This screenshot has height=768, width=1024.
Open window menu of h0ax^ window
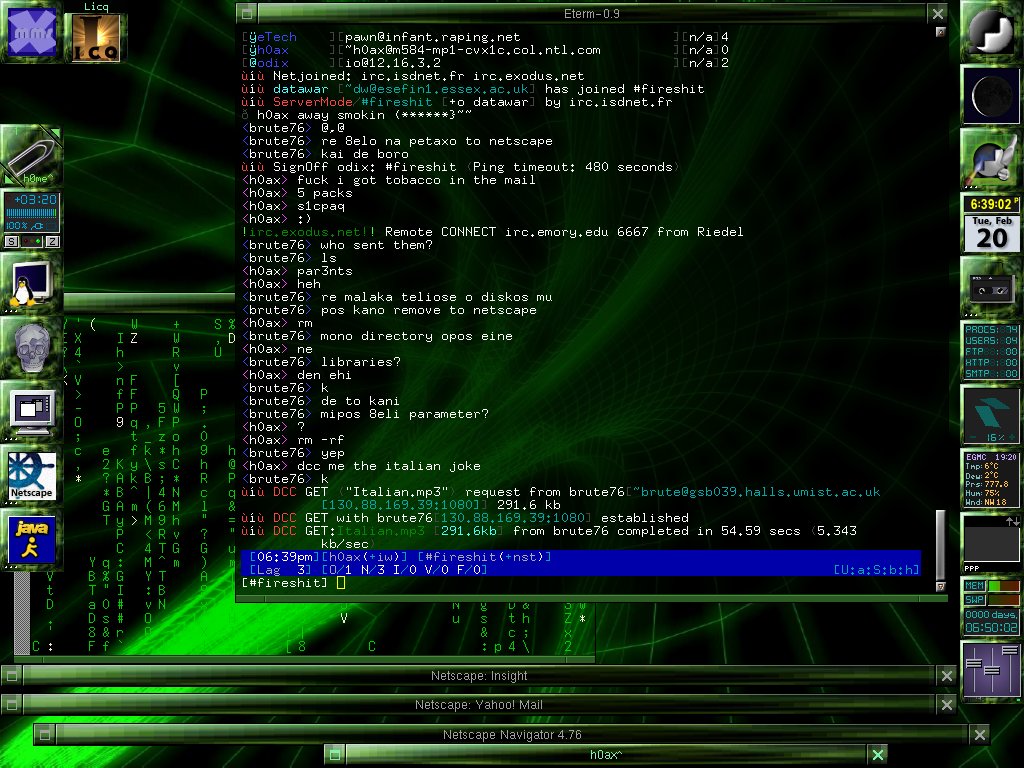pyautogui.click(x=334, y=754)
